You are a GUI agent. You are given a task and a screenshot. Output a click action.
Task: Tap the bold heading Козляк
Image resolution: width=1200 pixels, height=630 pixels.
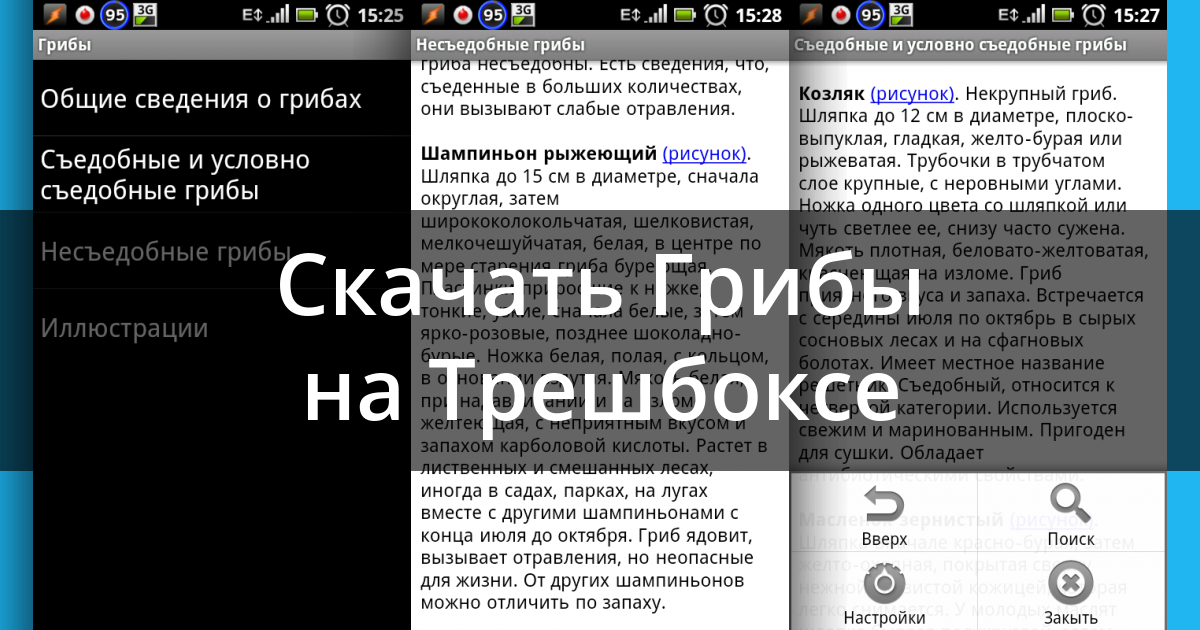[832, 94]
